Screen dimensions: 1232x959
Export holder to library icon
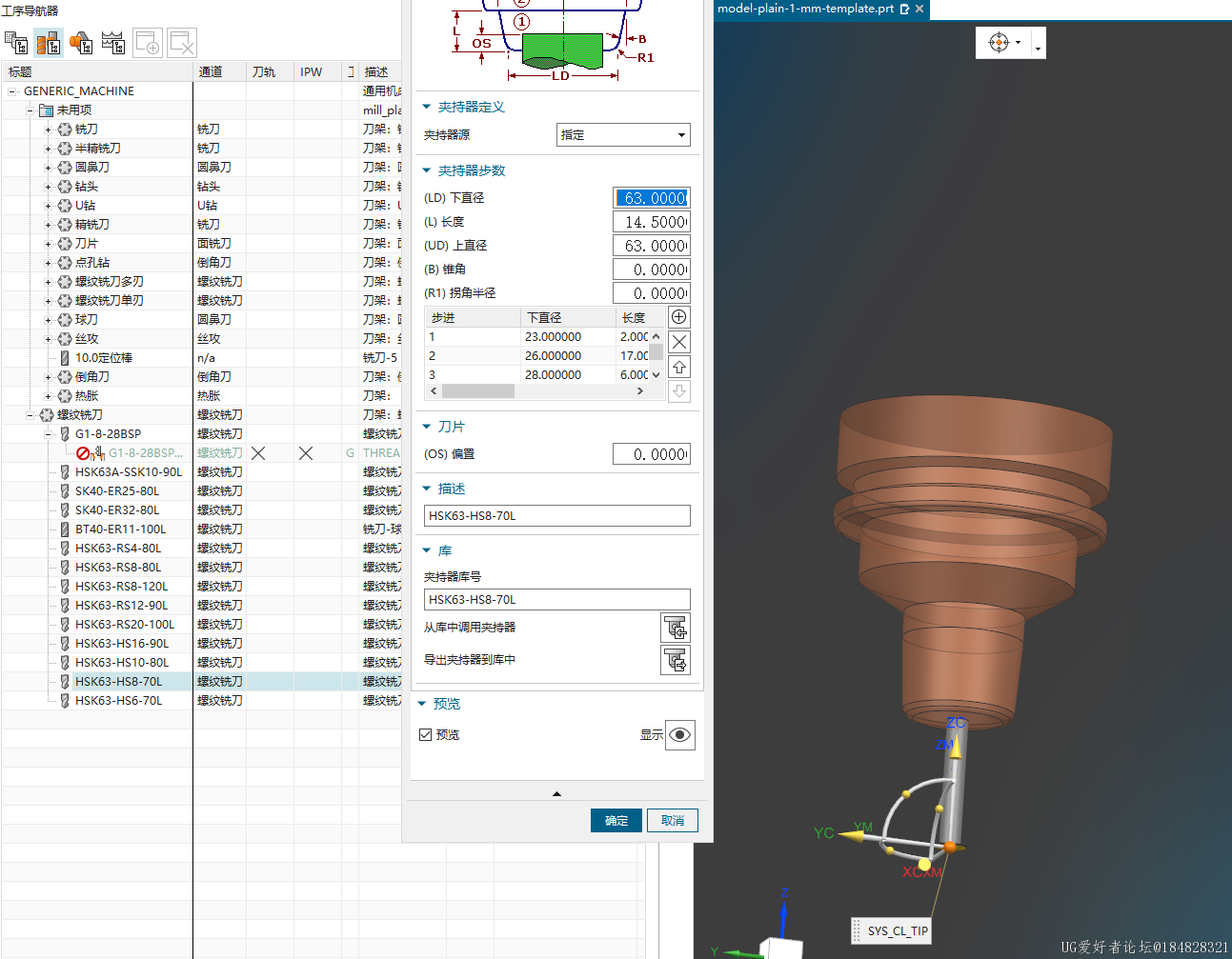tap(676, 660)
